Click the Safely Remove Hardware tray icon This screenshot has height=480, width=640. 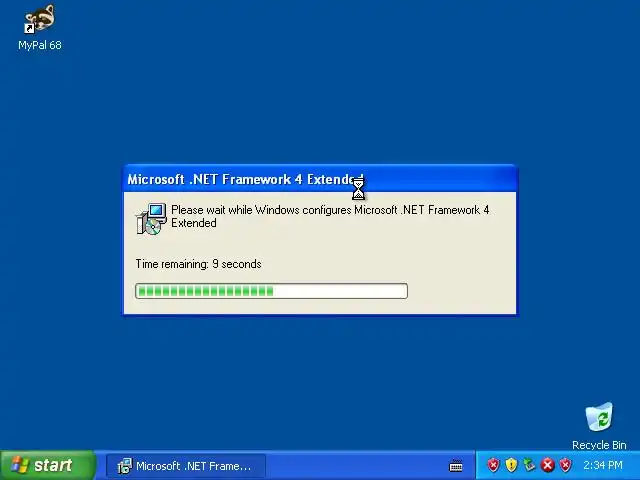click(x=529, y=465)
